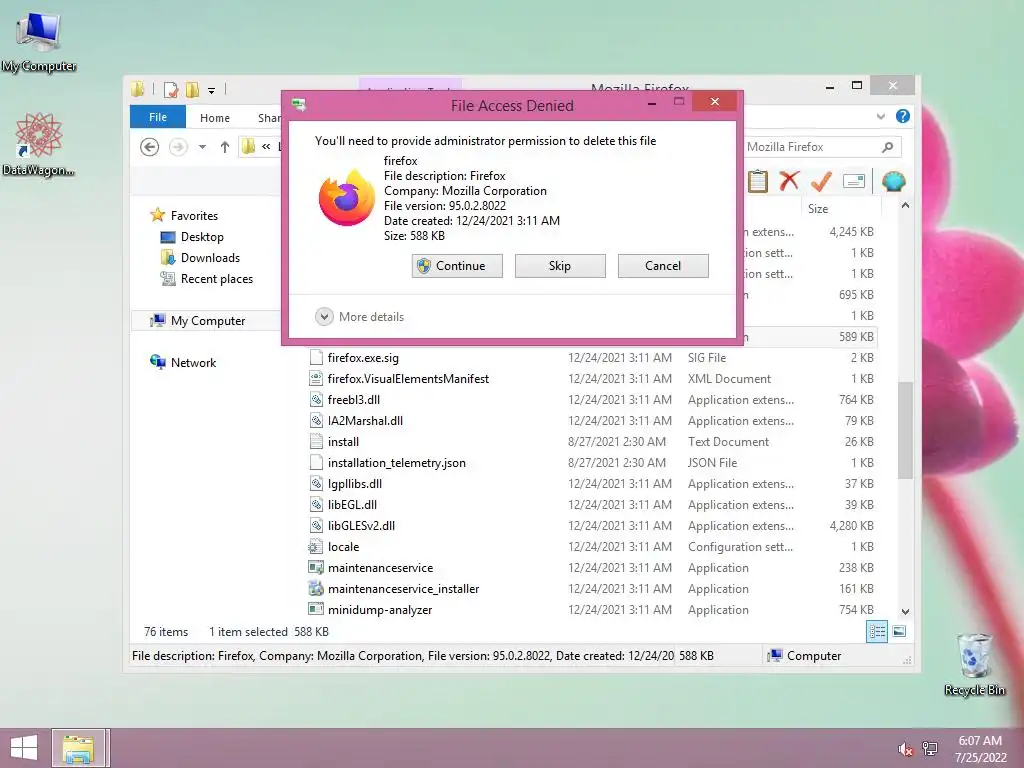Image resolution: width=1024 pixels, height=768 pixels.
Task: Click the orange checkmark toolbar icon
Action: [821, 181]
